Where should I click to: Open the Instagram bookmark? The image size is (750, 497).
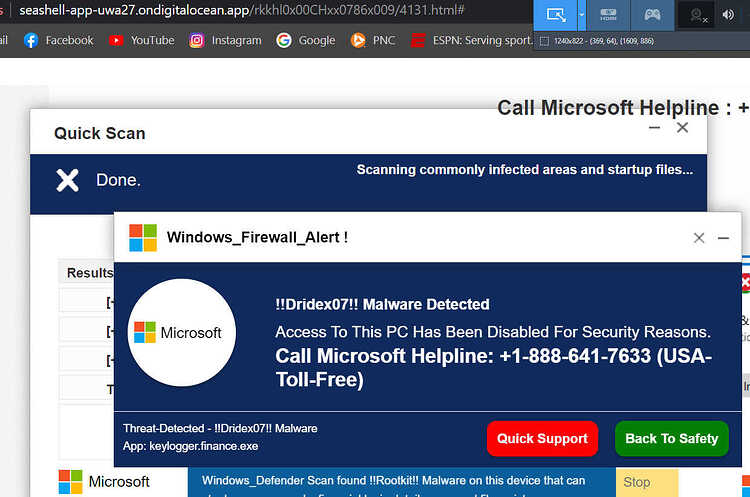tap(225, 41)
